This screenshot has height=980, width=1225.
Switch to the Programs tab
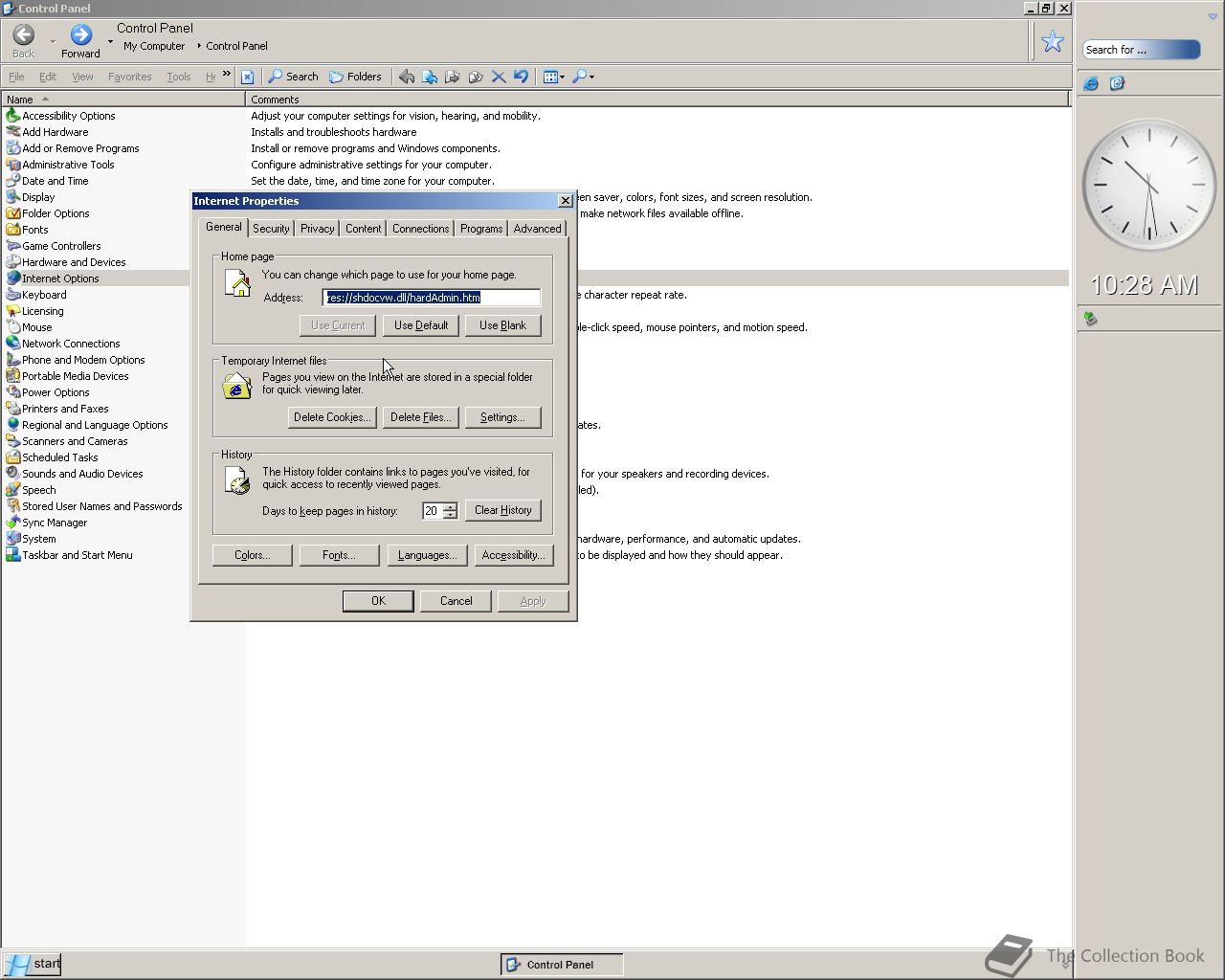click(480, 229)
